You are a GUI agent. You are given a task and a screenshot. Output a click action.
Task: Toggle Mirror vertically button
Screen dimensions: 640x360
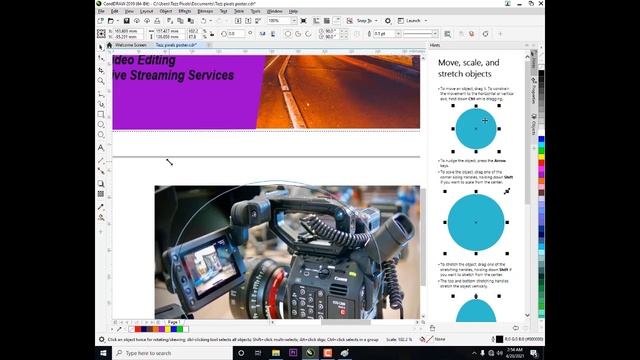click(273, 34)
